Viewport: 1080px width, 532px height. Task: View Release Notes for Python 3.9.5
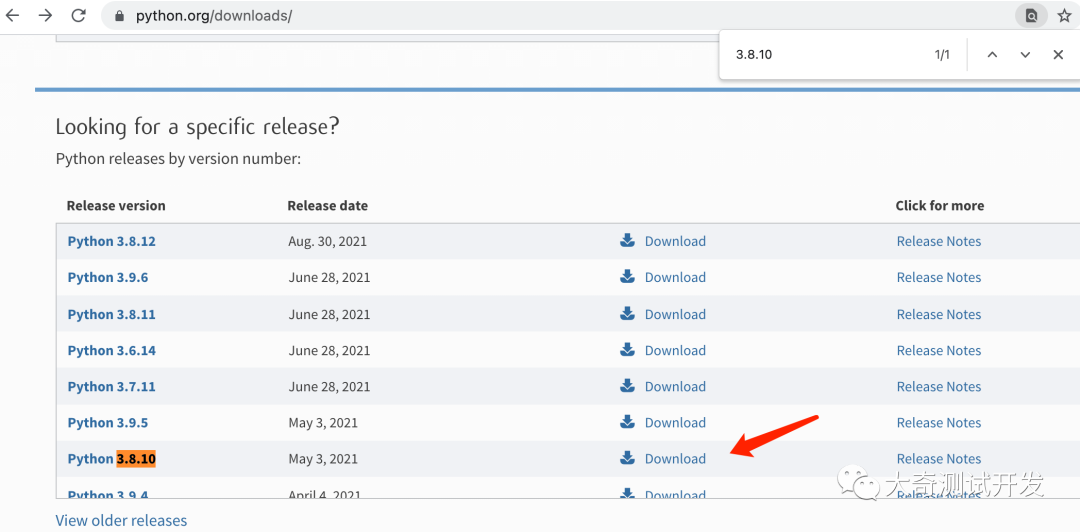(x=939, y=423)
